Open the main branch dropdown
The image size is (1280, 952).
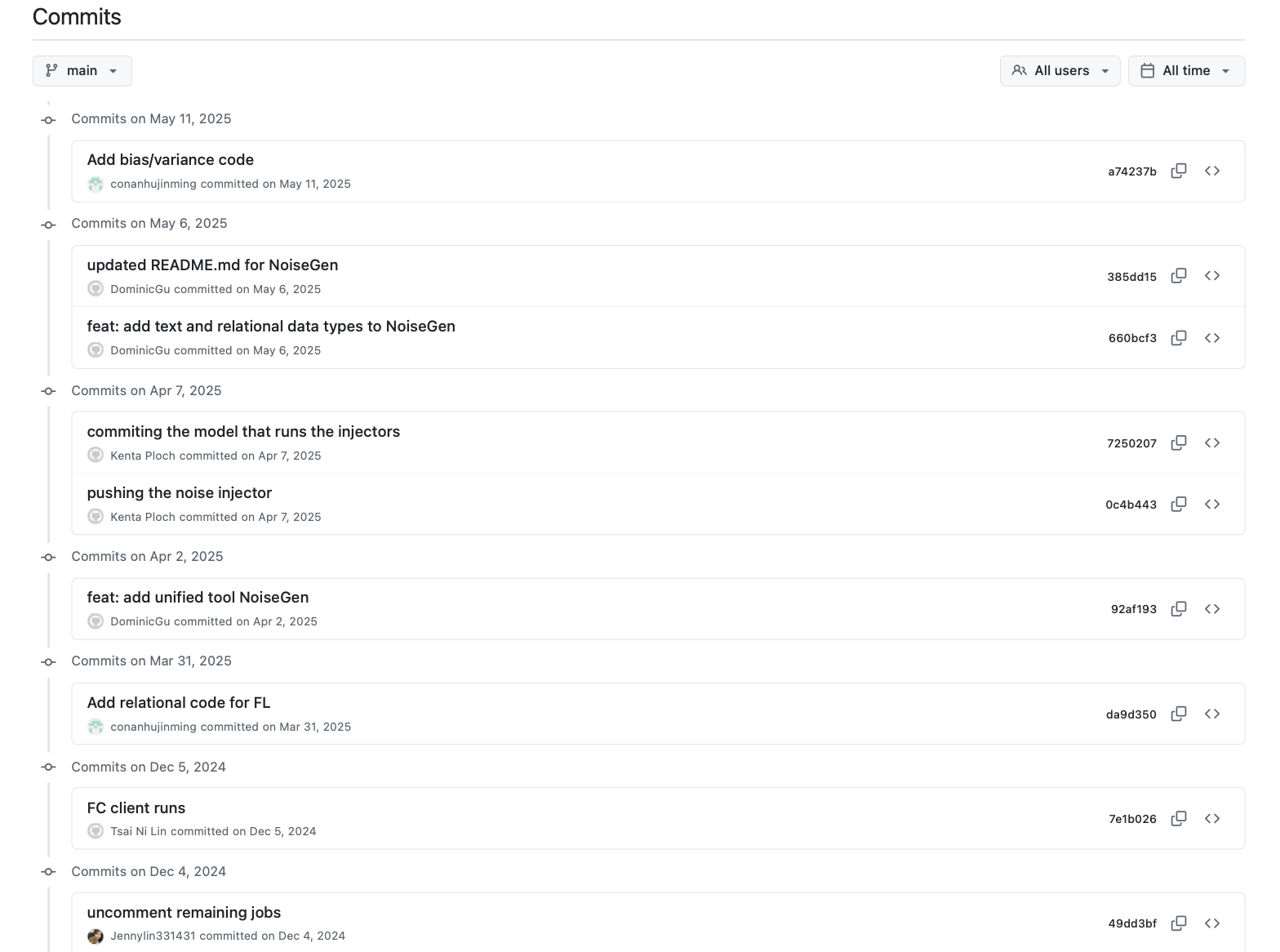click(82, 71)
